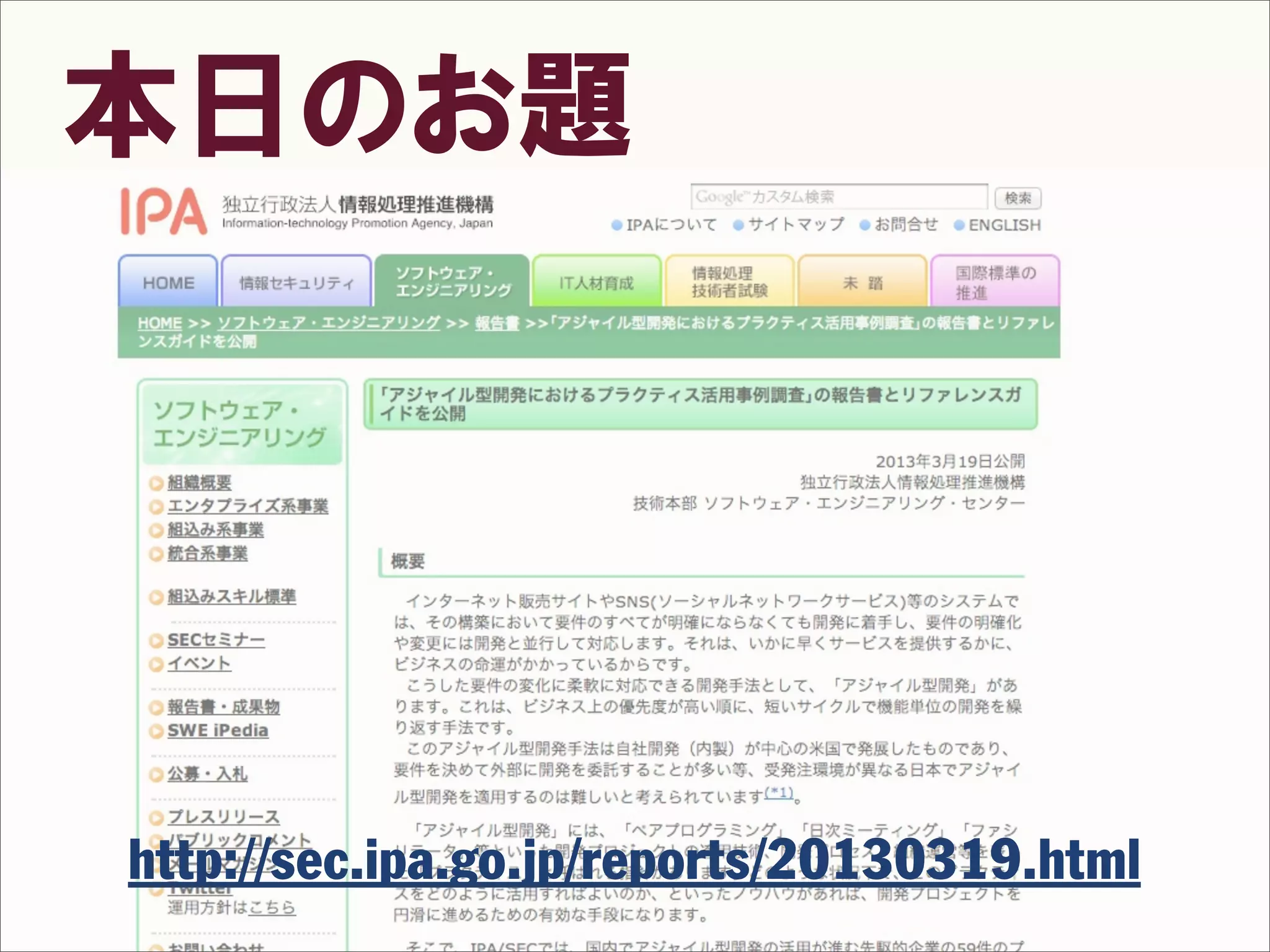Open the サイトマップ link
The image size is (1270, 952).
796,224
